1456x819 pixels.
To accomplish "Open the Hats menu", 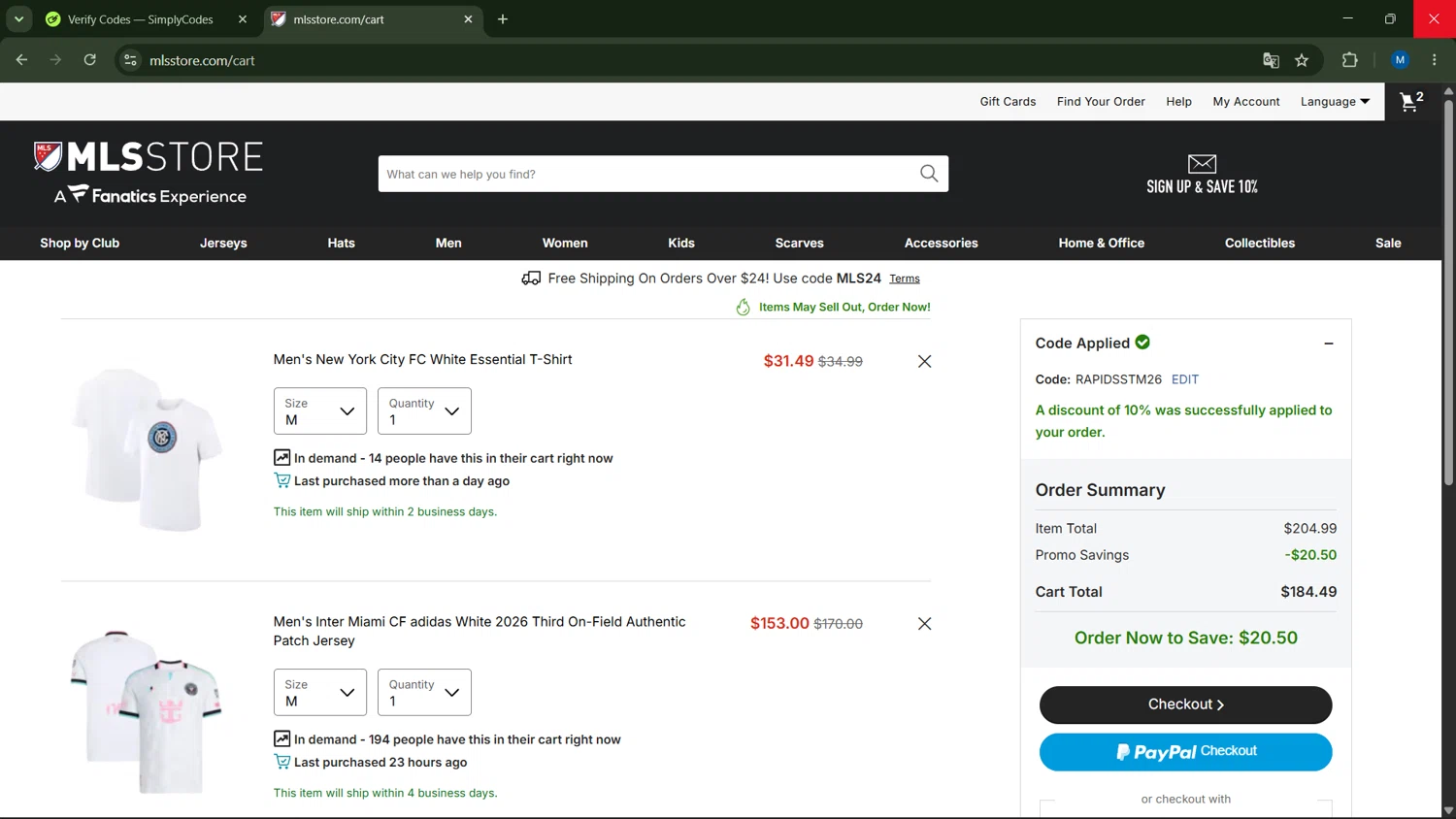I will [341, 243].
